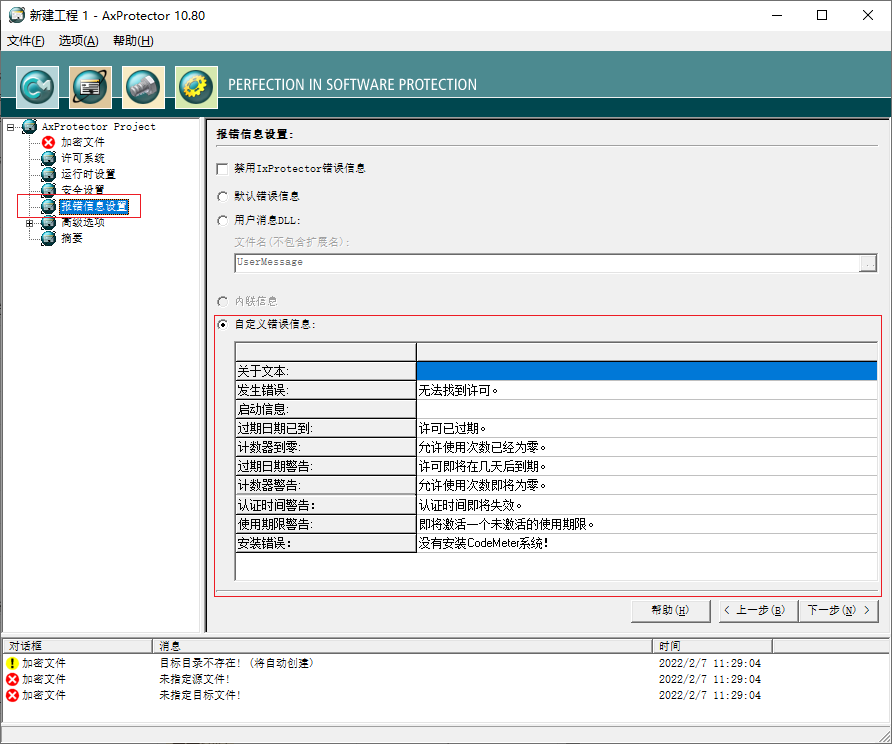This screenshot has width=892, height=744.
Task: Click the UserMessage file name input field
Action: click(547, 263)
